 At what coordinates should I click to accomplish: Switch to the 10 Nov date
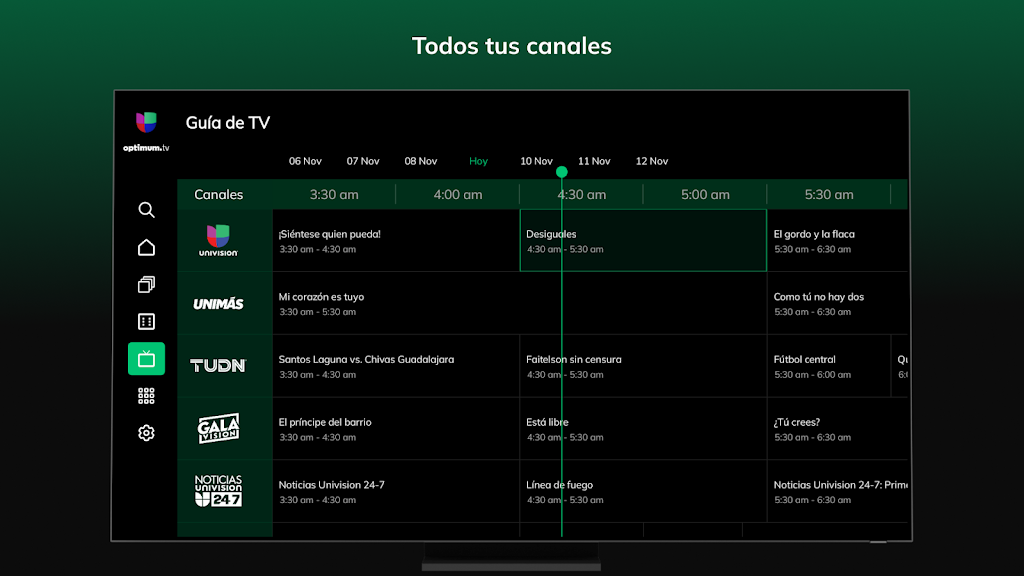[x=536, y=161]
